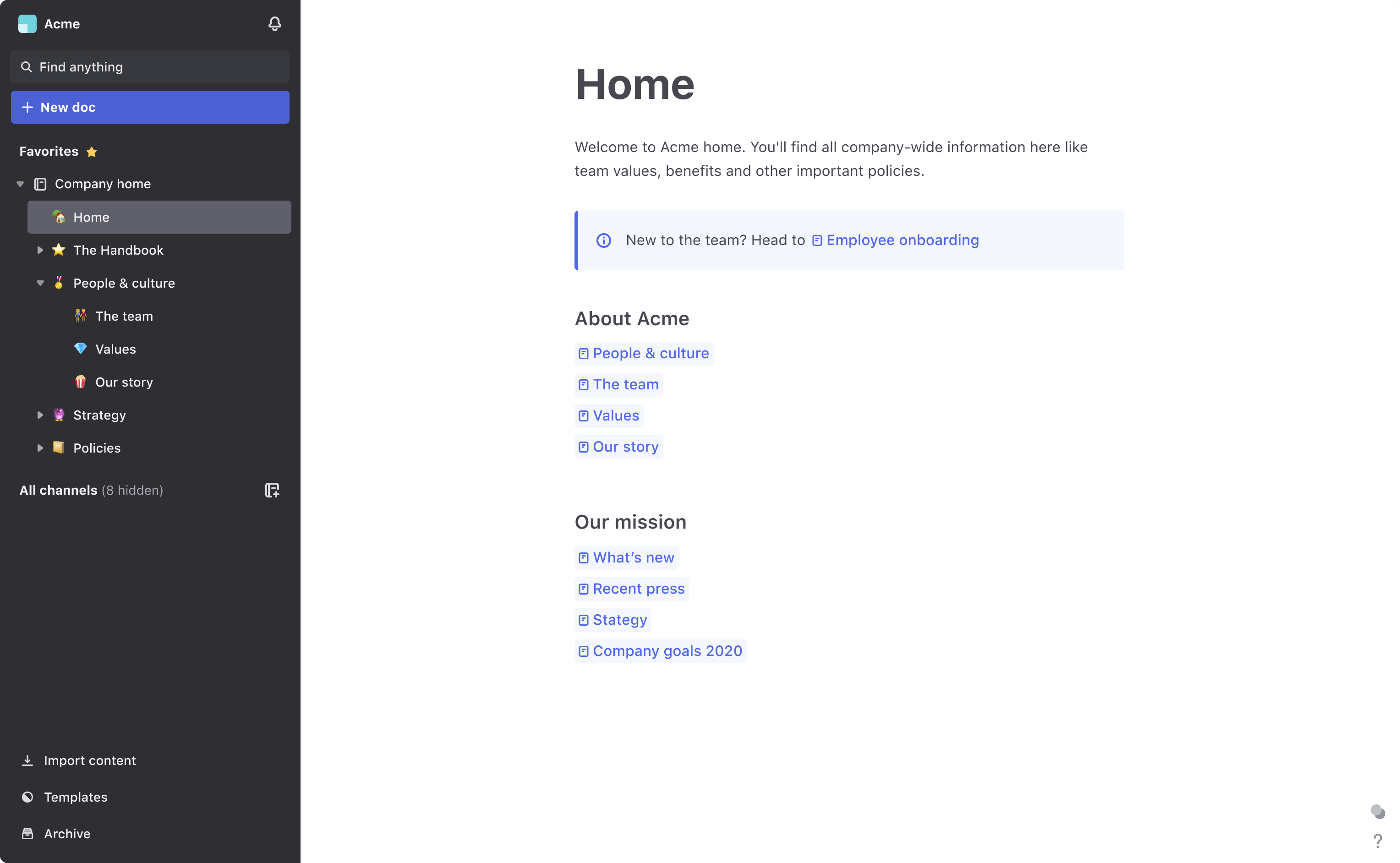1400x863 pixels.
Task: Select the Home doc in sidebar
Action: pos(159,217)
